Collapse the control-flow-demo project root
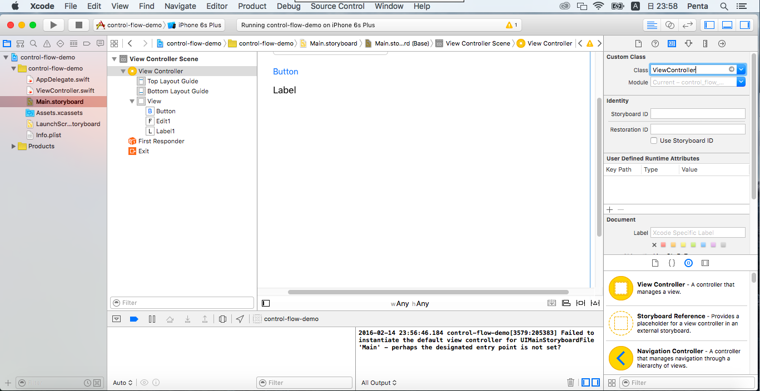The width and height of the screenshot is (760, 391). [x=5, y=57]
